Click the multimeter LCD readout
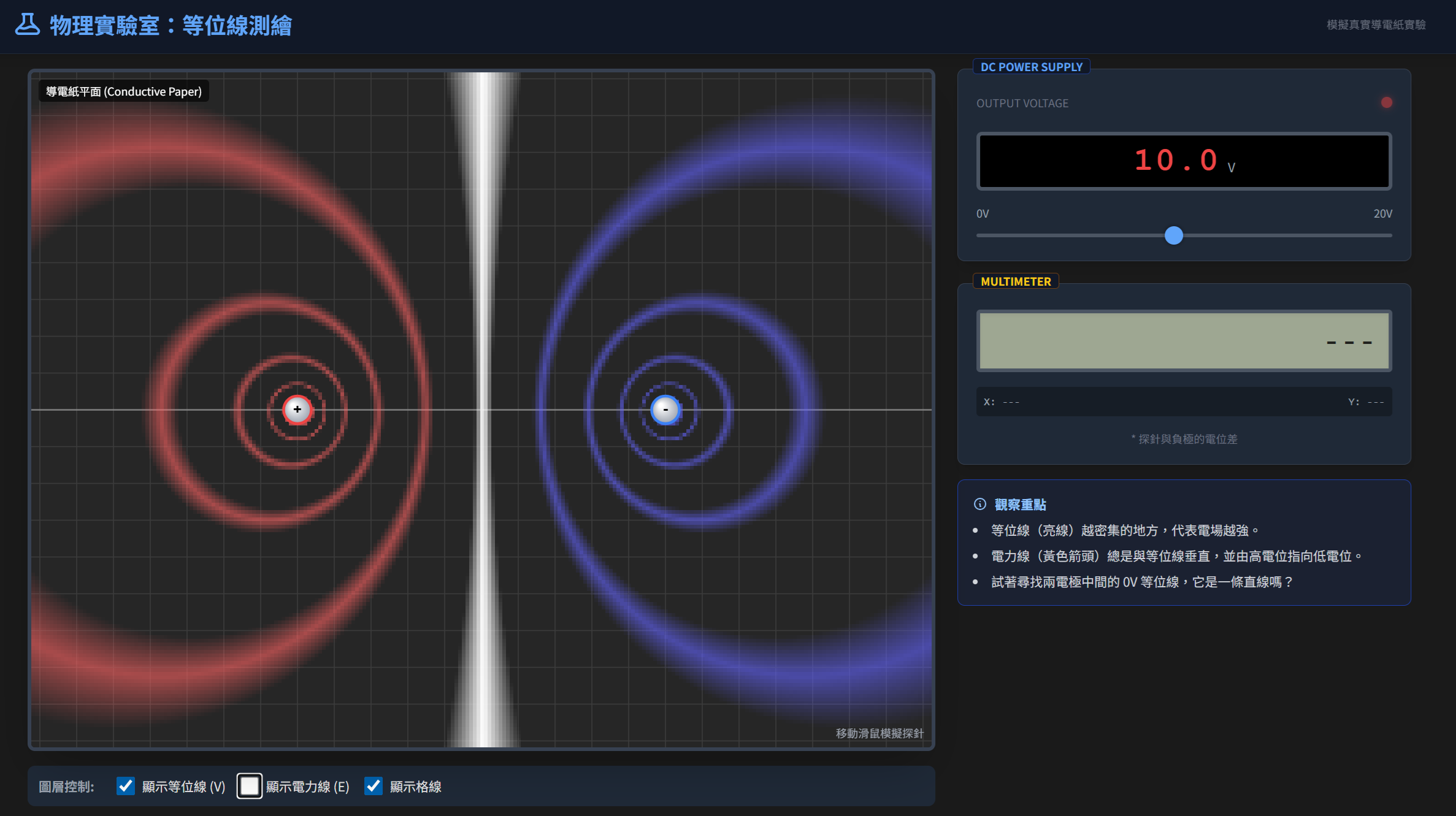Image resolution: width=1456 pixels, height=816 pixels. (x=1183, y=341)
